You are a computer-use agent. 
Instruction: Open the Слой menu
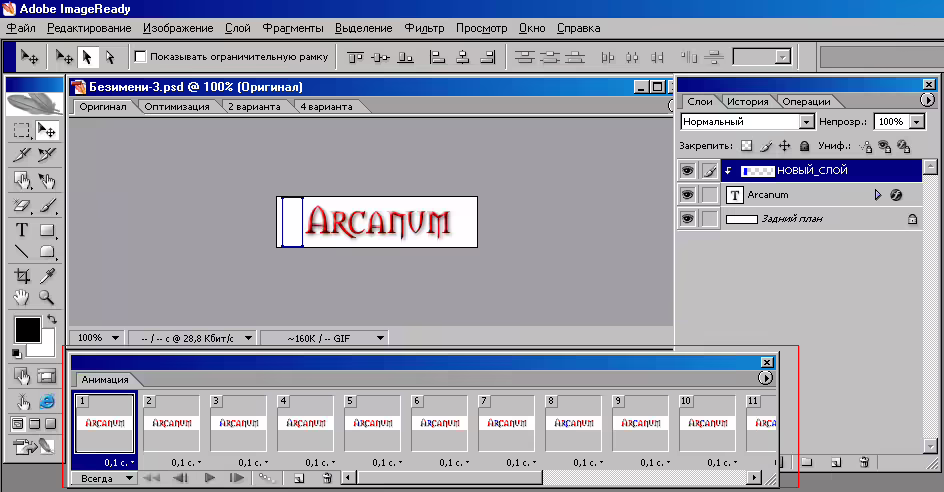238,28
